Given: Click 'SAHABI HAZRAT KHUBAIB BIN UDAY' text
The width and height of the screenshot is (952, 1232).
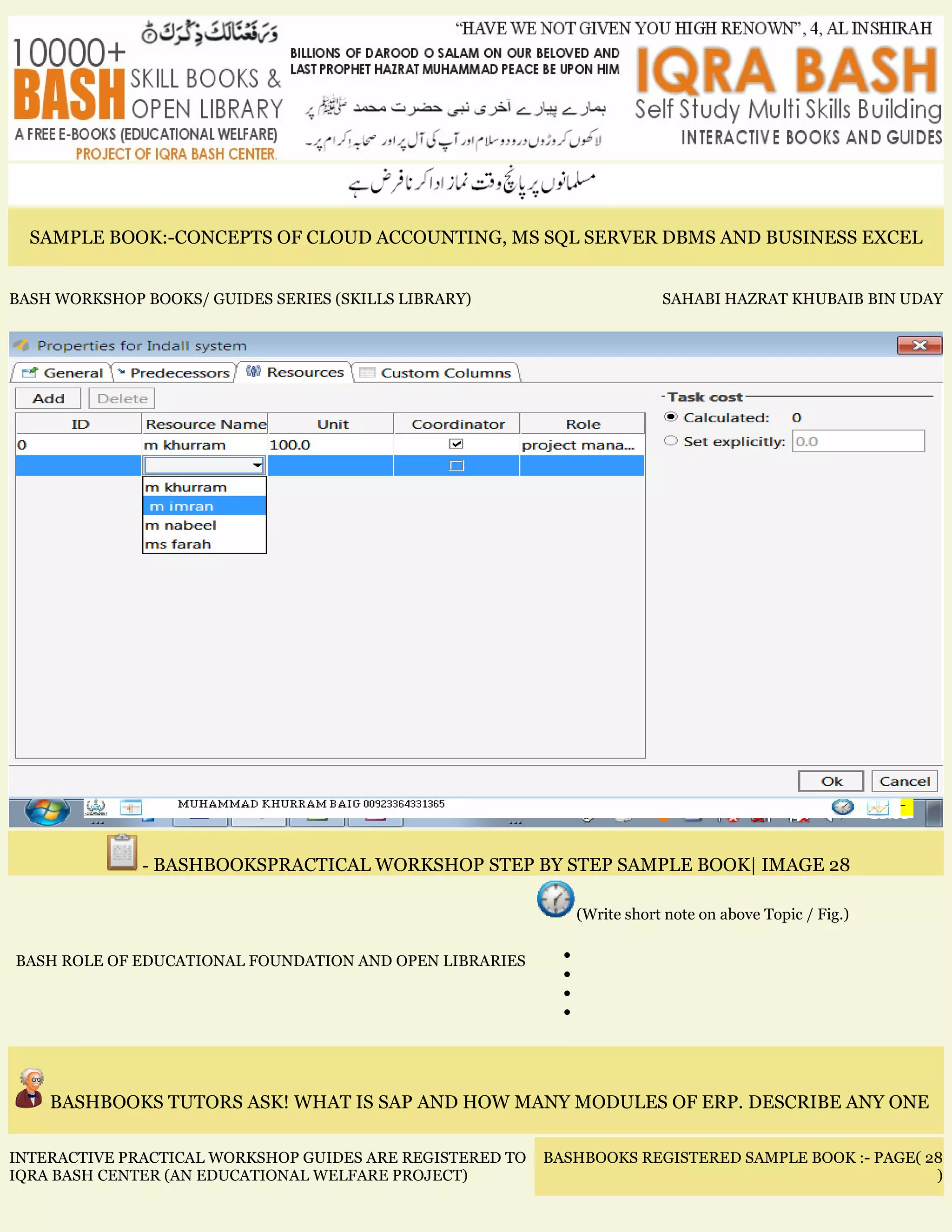Looking at the screenshot, I should click(802, 299).
